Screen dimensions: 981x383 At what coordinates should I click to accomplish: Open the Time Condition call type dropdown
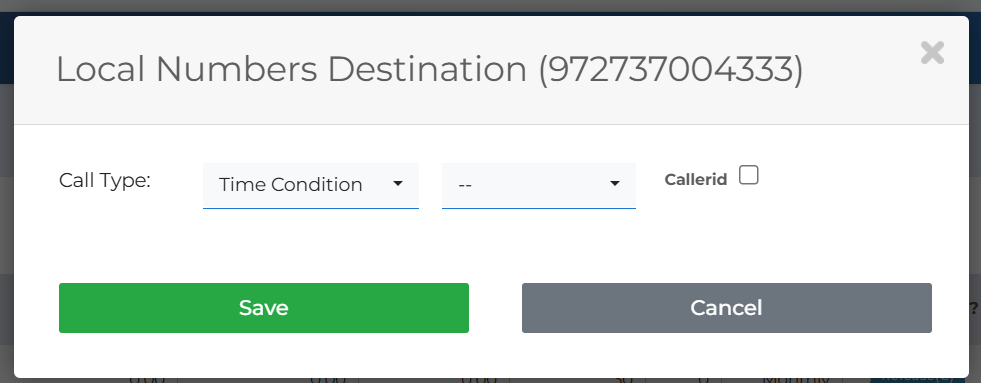pos(311,185)
